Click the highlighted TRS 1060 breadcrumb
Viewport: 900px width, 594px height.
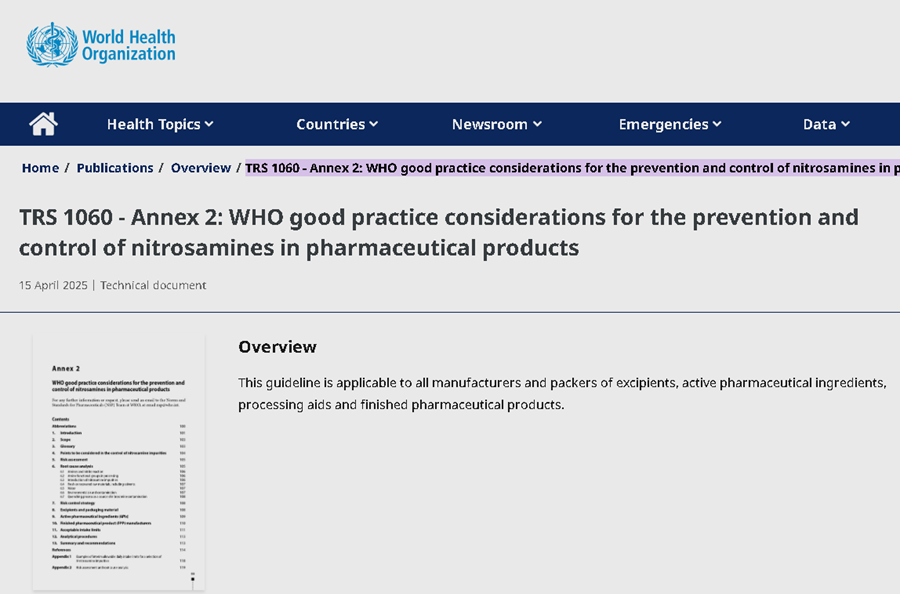572,168
